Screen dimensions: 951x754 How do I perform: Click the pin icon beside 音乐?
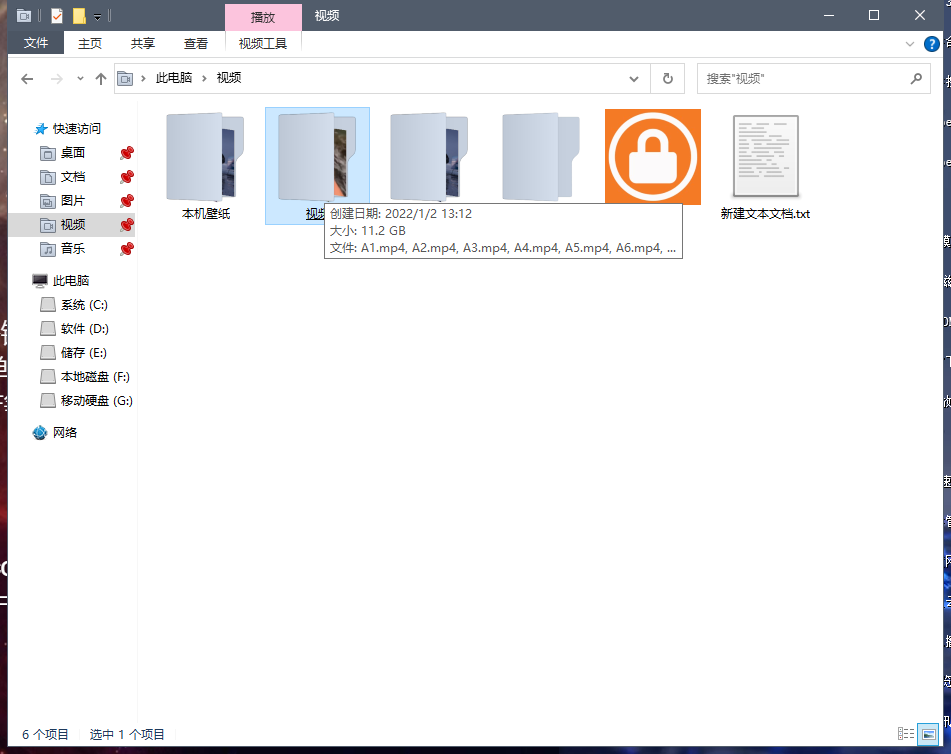tap(127, 249)
